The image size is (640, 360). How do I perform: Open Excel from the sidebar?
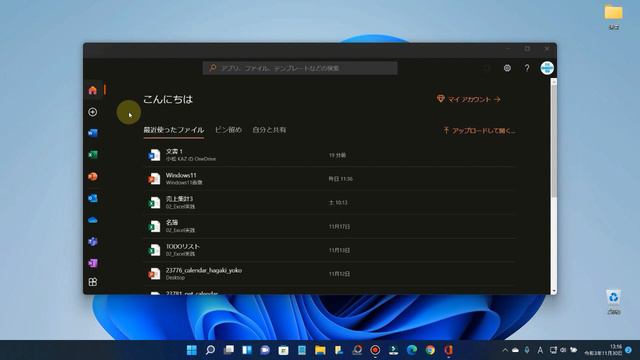(x=93, y=155)
